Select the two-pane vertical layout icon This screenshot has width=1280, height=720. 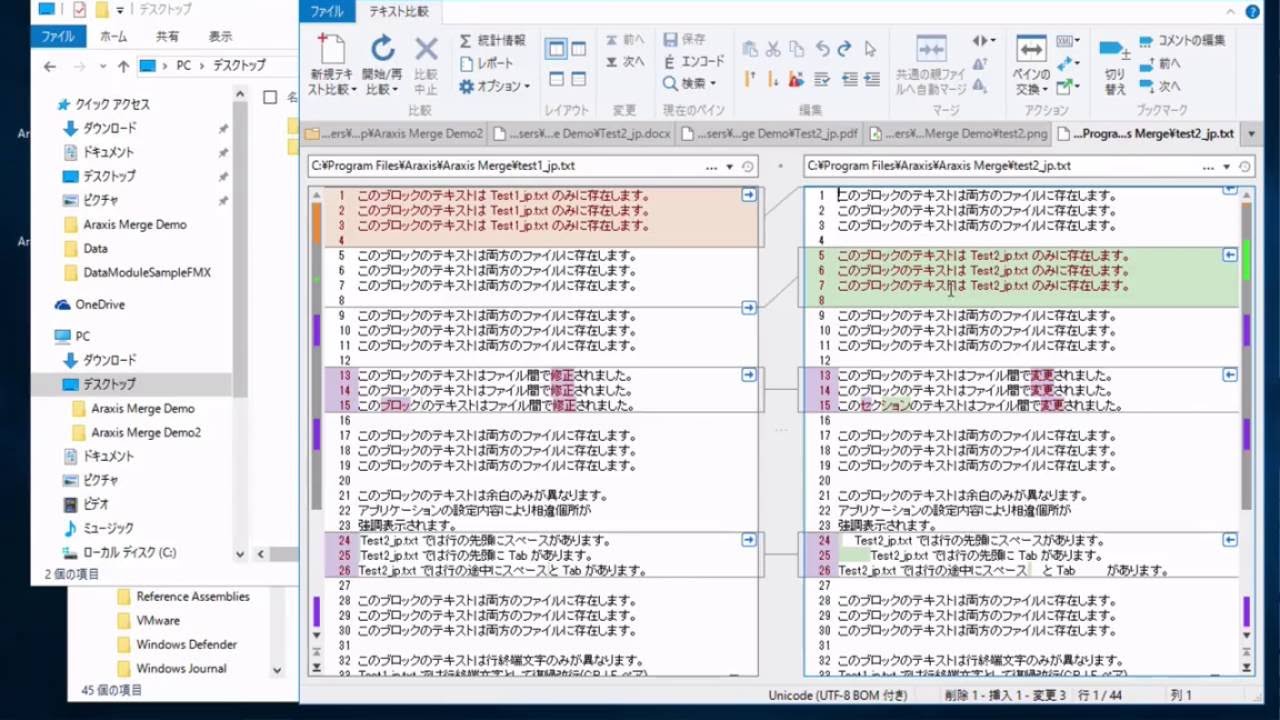[x=556, y=49]
